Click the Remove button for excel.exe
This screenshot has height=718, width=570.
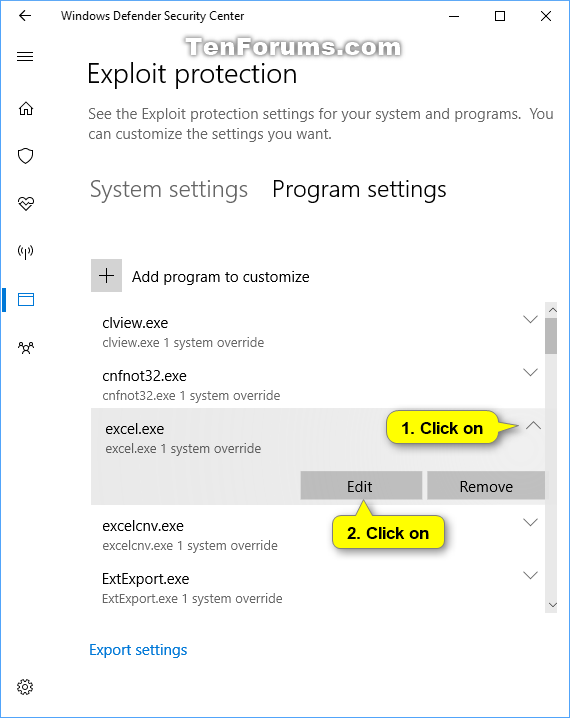[x=486, y=486]
